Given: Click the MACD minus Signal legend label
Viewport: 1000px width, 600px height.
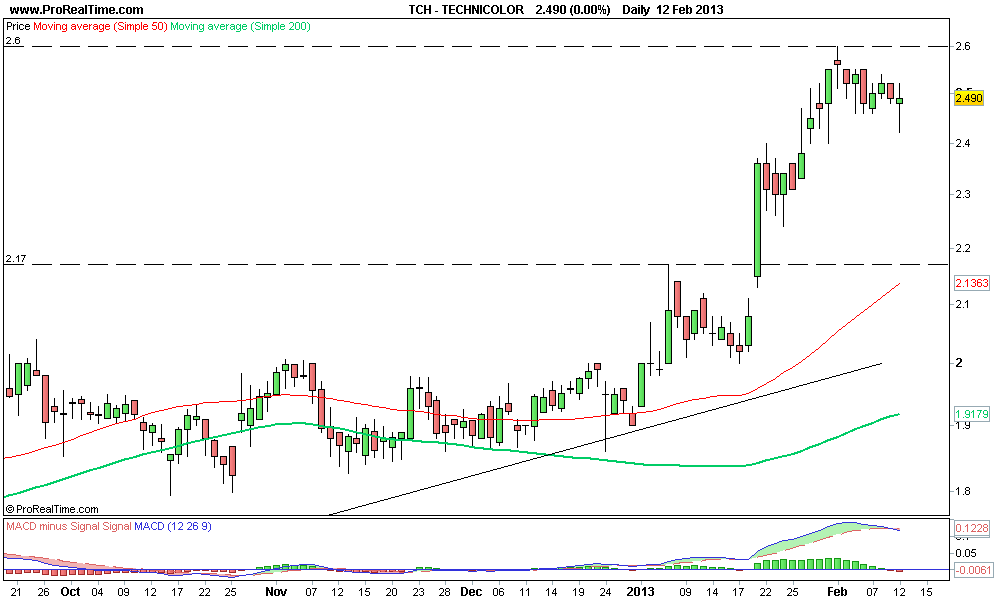Looking at the screenshot, I should [52, 526].
